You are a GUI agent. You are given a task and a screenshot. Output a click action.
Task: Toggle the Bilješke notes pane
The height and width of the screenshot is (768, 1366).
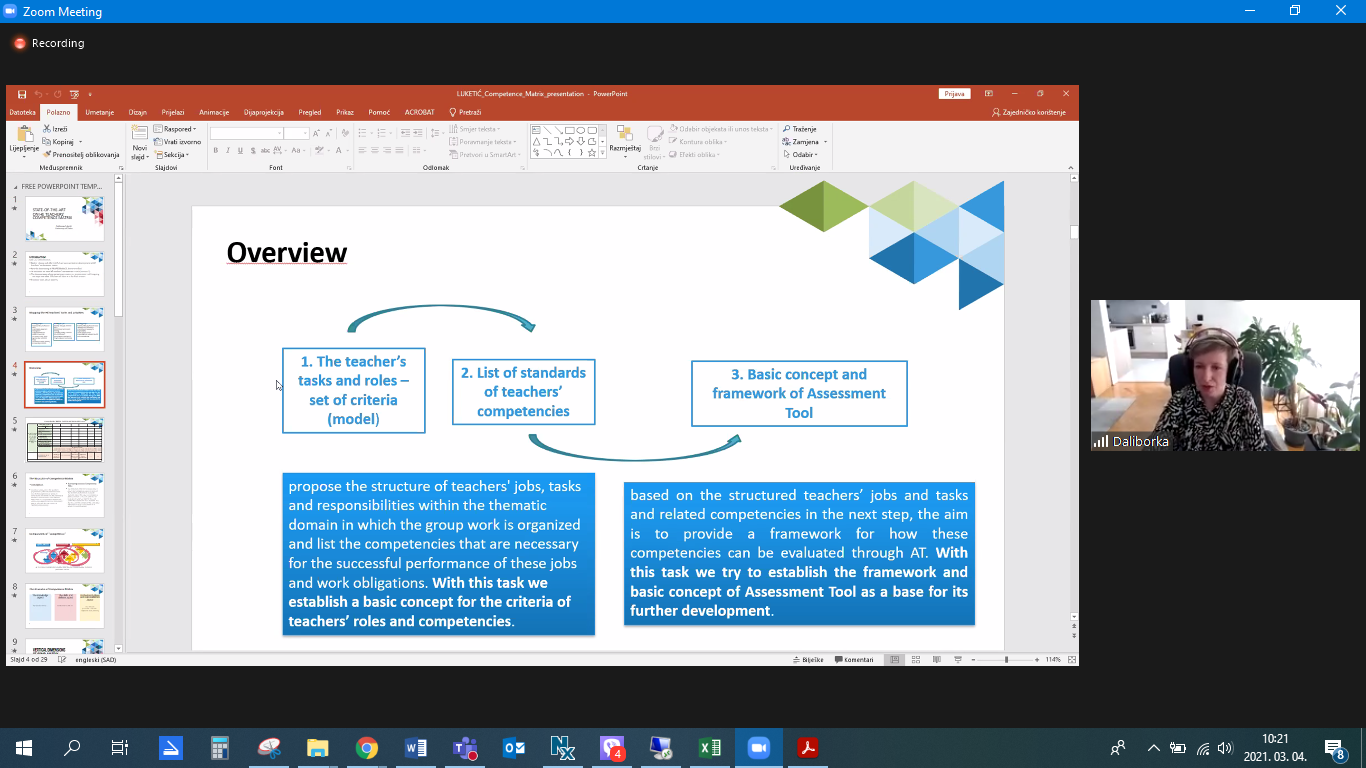point(810,660)
